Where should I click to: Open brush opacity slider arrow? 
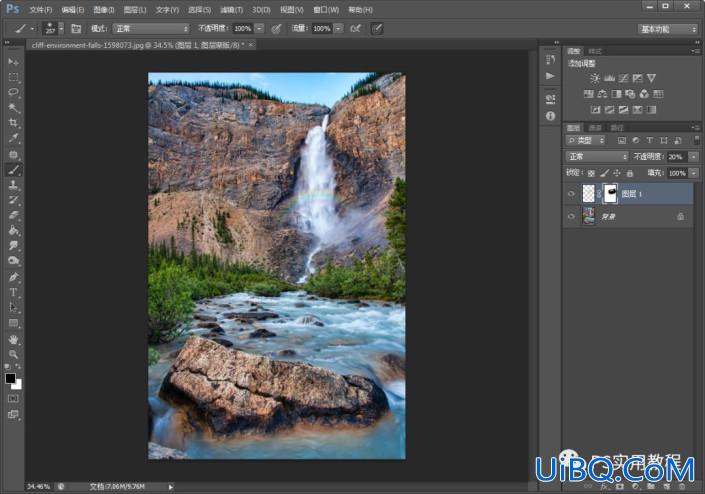pyautogui.click(x=259, y=29)
